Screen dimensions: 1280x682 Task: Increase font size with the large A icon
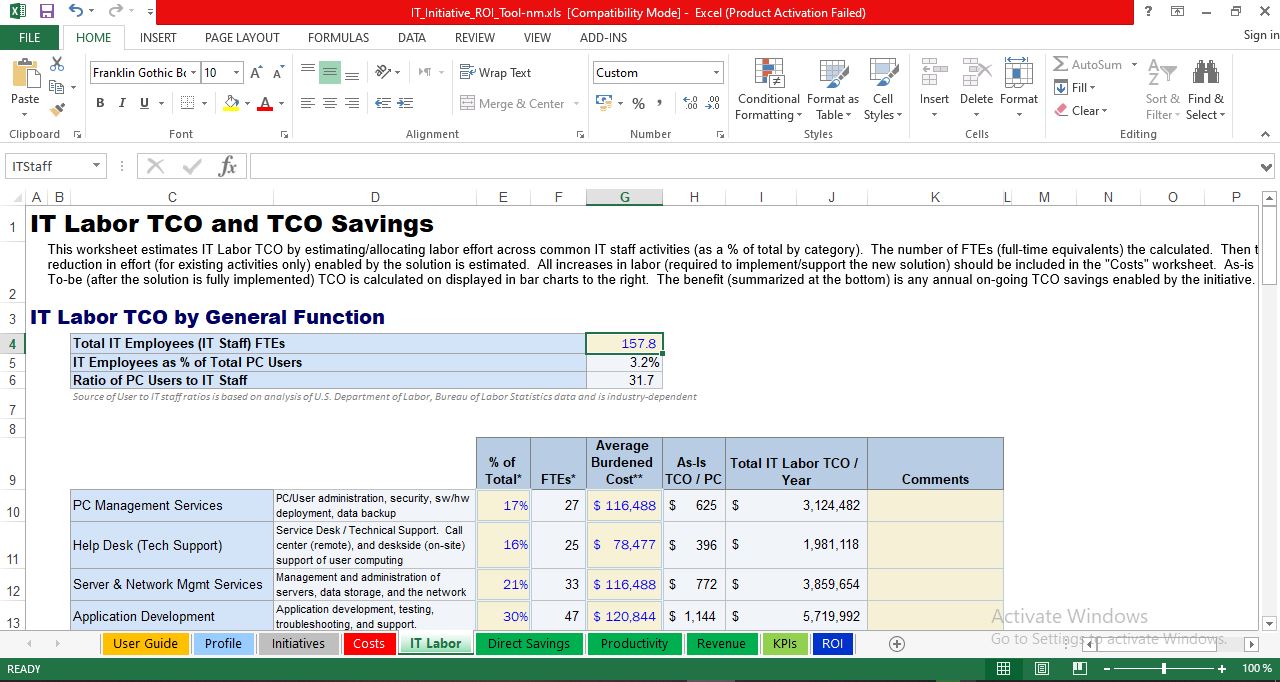(256, 72)
